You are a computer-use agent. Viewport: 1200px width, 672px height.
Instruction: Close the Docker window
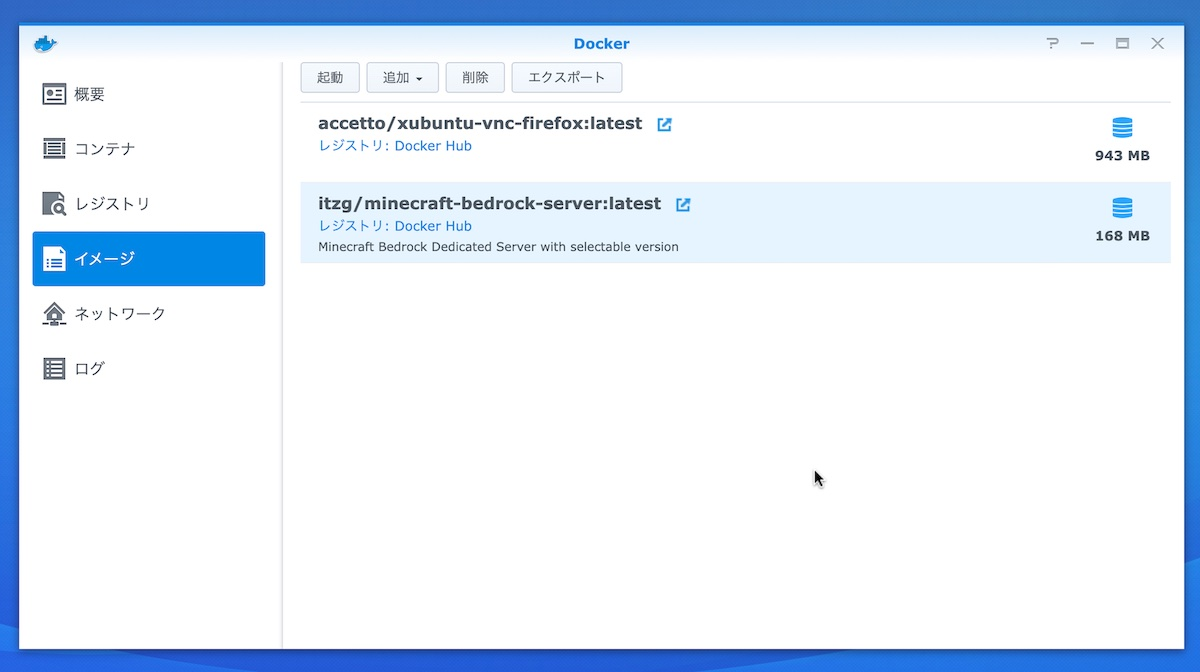point(1157,43)
